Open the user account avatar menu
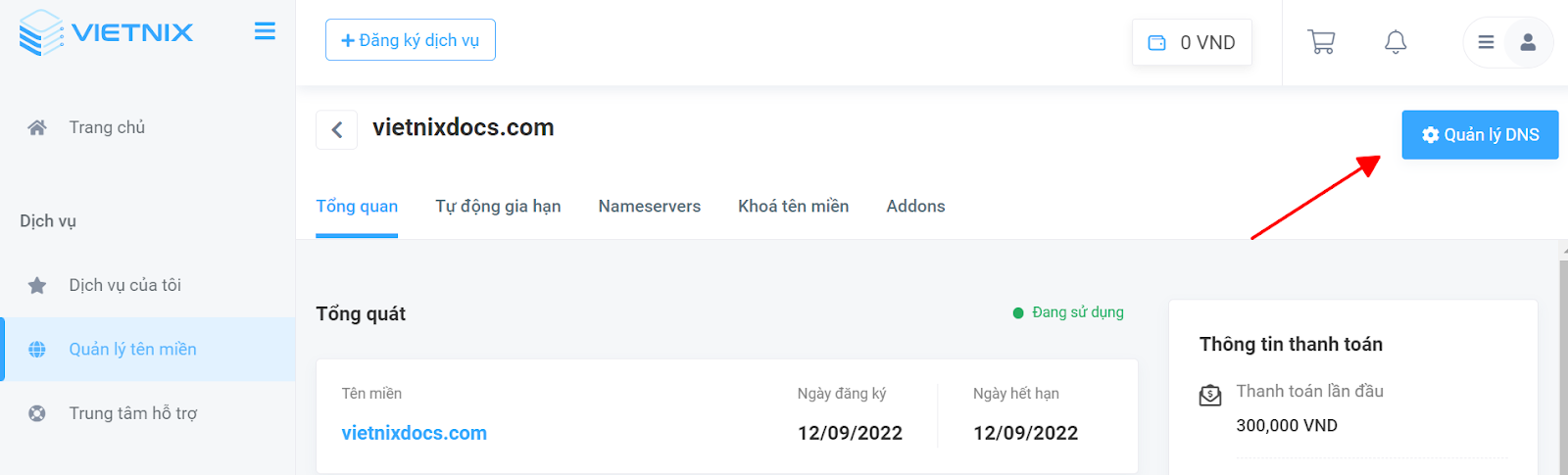This screenshot has width=1568, height=475. point(1527,42)
